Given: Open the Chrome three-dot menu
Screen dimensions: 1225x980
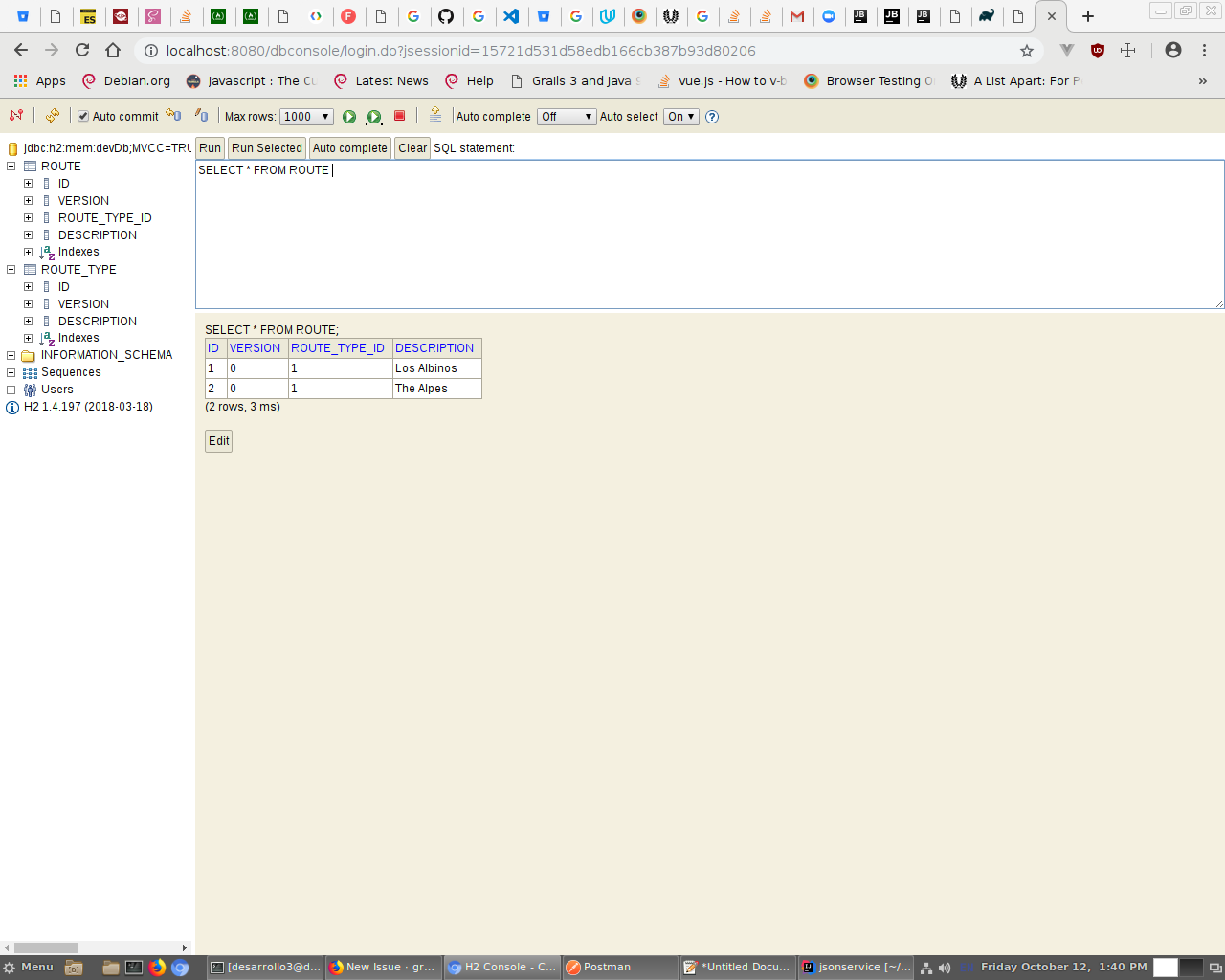Looking at the screenshot, I should pyautogui.click(x=1204, y=50).
